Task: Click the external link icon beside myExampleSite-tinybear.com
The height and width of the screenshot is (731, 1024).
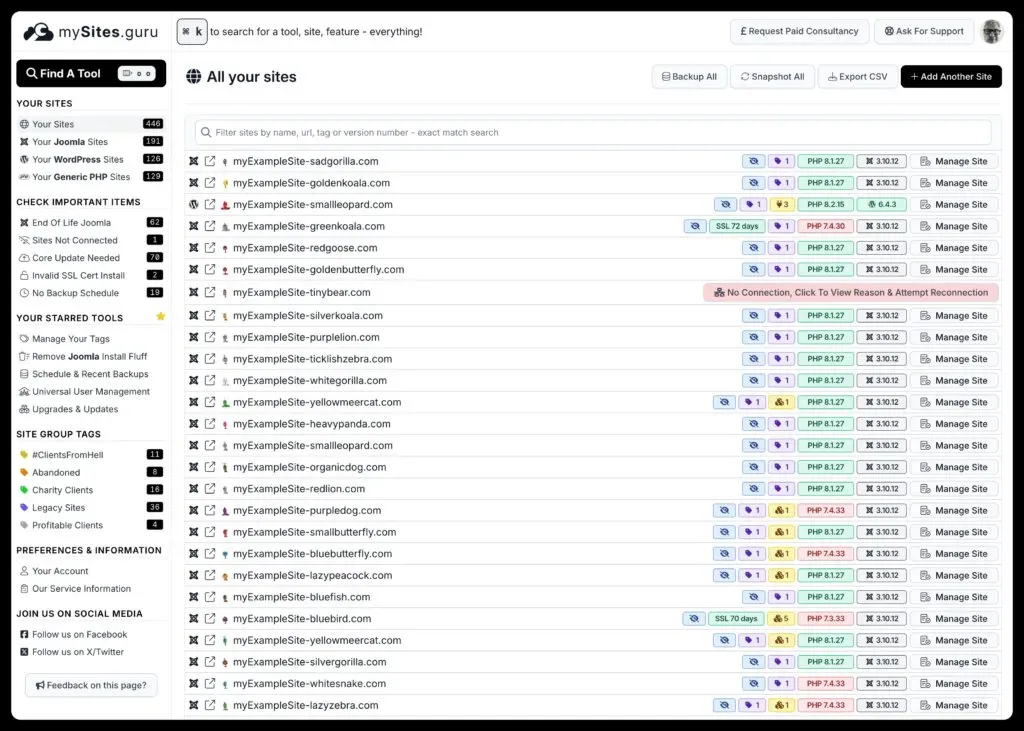Action: tap(209, 291)
